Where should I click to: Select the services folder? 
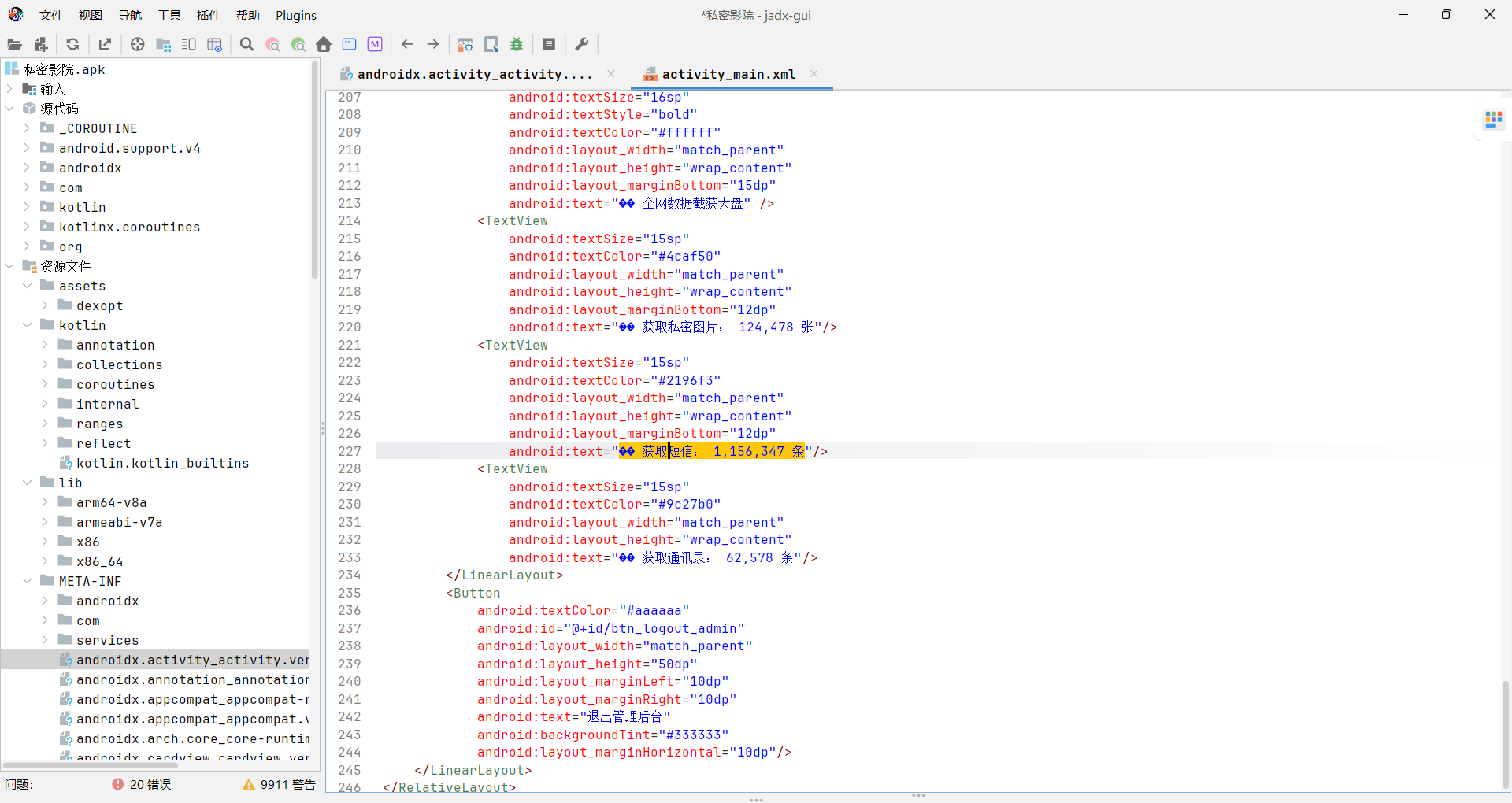pyautogui.click(x=107, y=640)
